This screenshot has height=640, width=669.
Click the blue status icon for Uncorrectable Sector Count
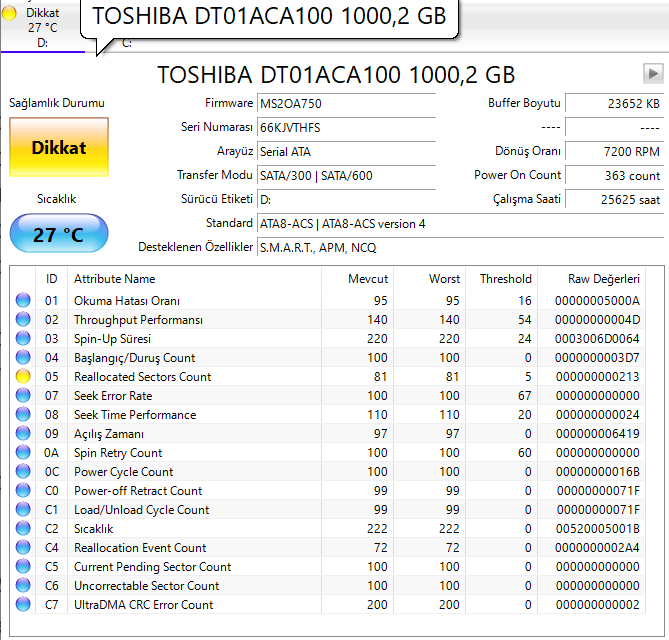click(23, 585)
